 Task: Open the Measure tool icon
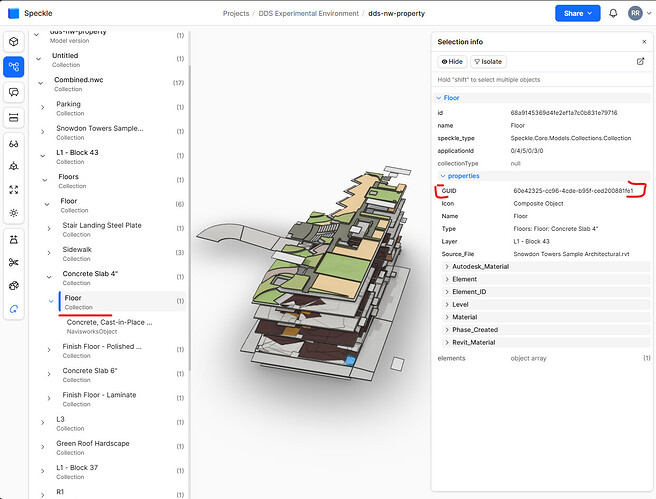14,118
